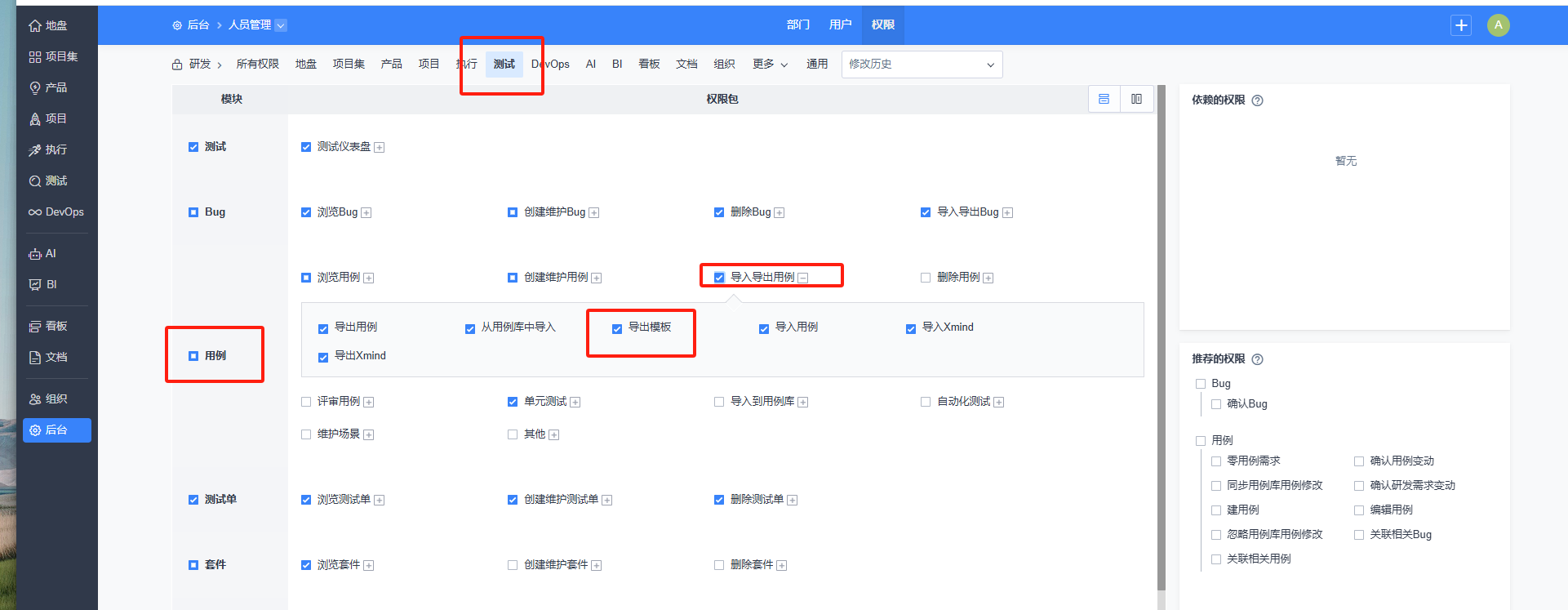Select the 文档 tab in permission nav
Image resolution: width=1568 pixels, height=610 pixels.
(x=686, y=65)
